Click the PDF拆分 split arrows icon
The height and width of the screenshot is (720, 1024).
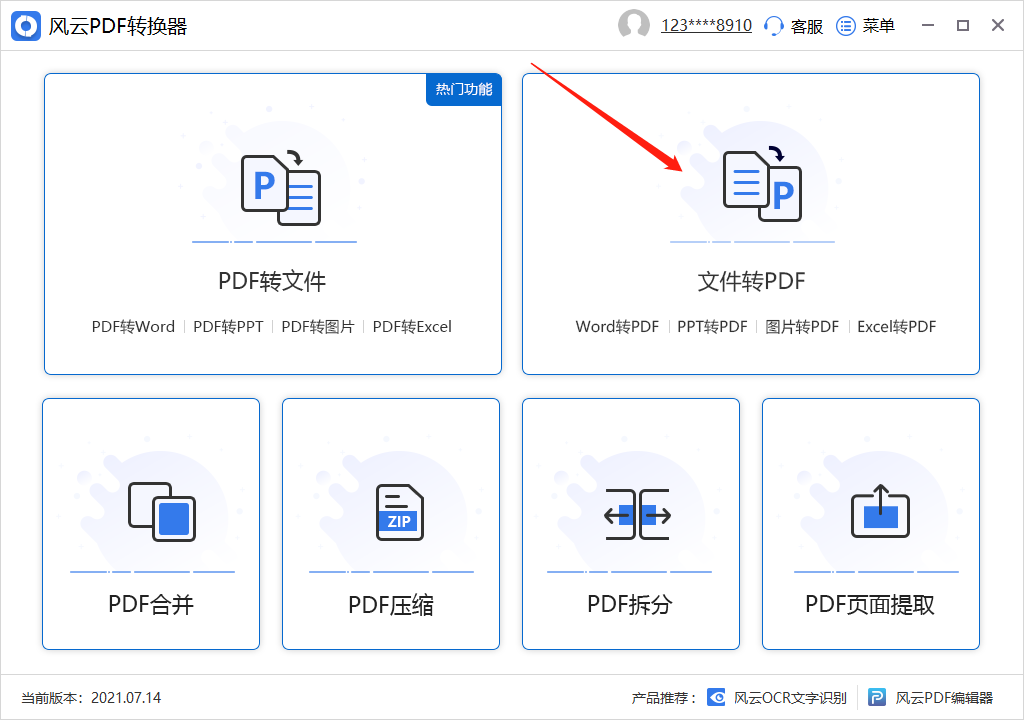coord(637,514)
